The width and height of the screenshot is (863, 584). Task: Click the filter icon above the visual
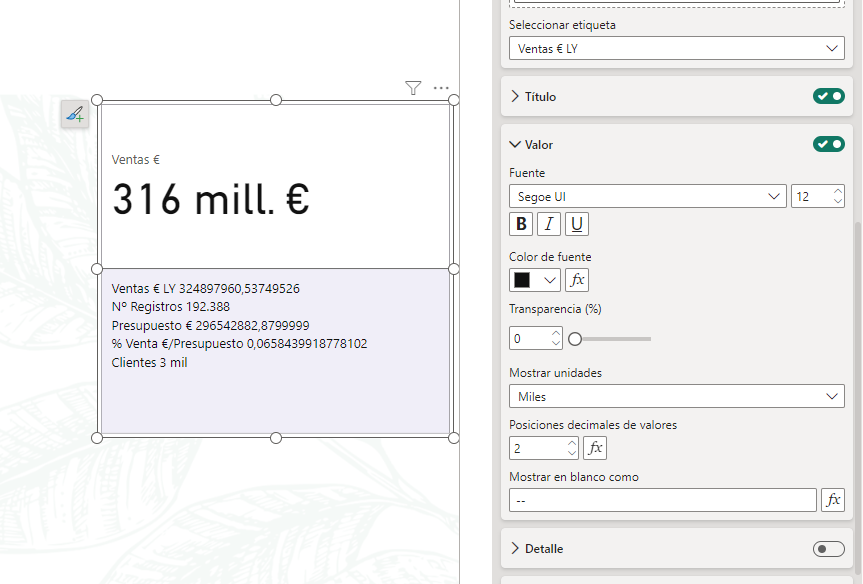[x=412, y=88]
